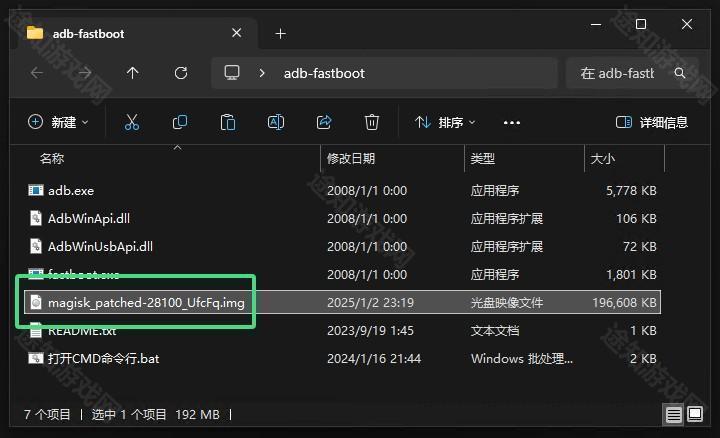Image resolution: width=720 pixels, height=438 pixels.
Task: Go back with the left arrow
Action: pos(37,73)
